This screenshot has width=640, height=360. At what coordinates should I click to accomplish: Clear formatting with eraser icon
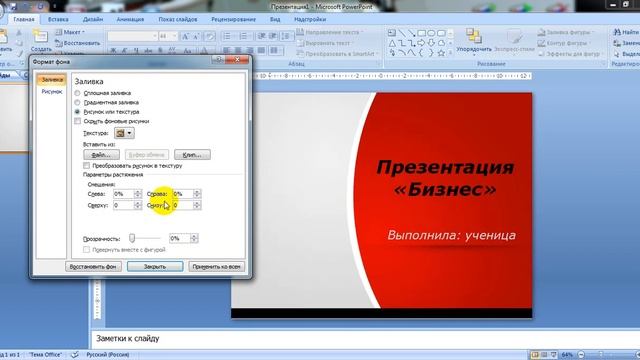pos(210,36)
